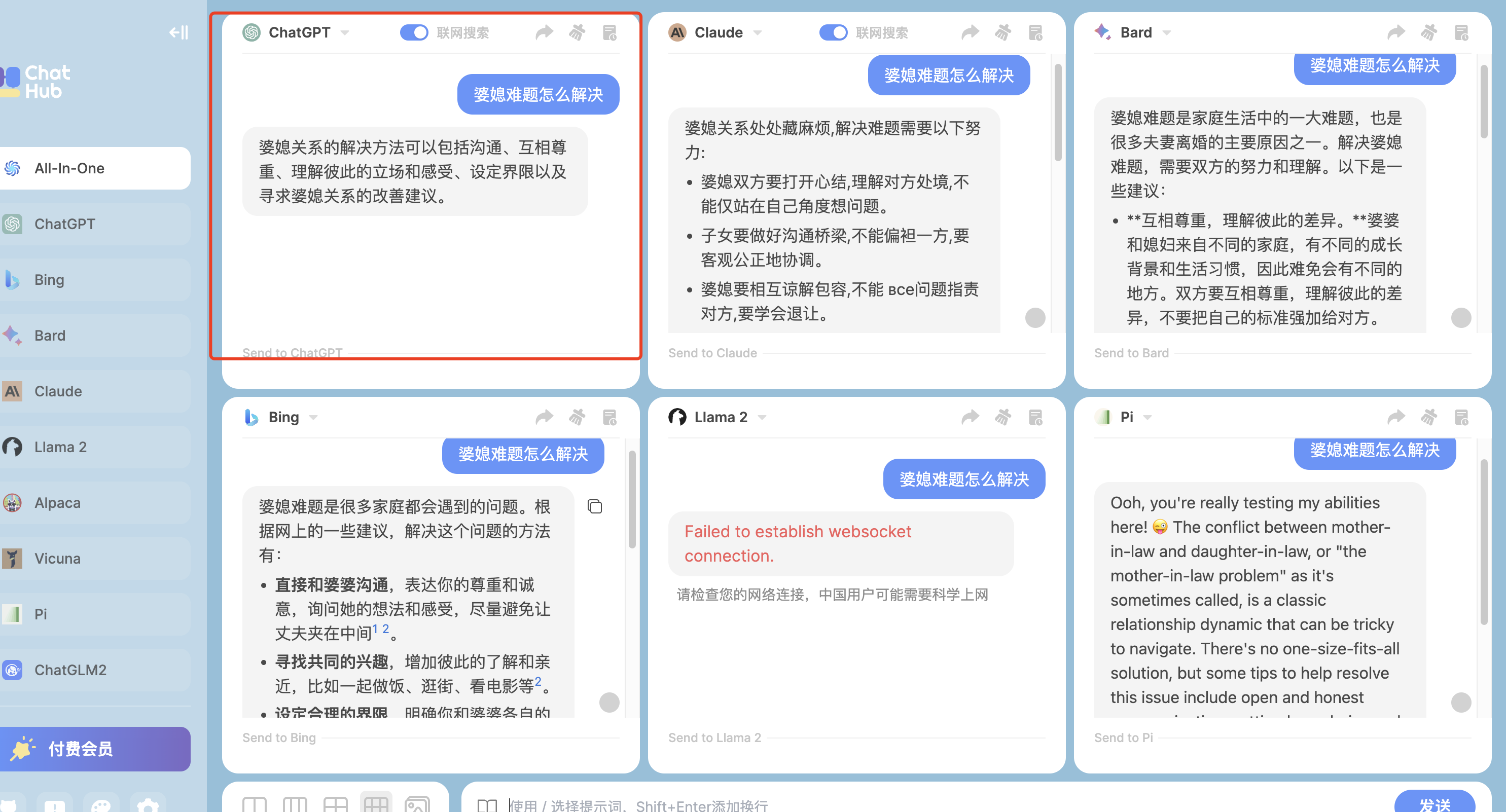Open the Claude panel history icon

click(1036, 32)
